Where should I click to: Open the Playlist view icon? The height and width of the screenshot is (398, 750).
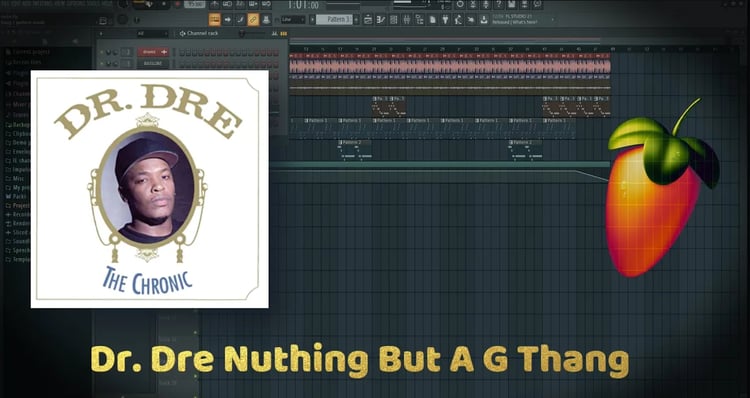(x=368, y=20)
